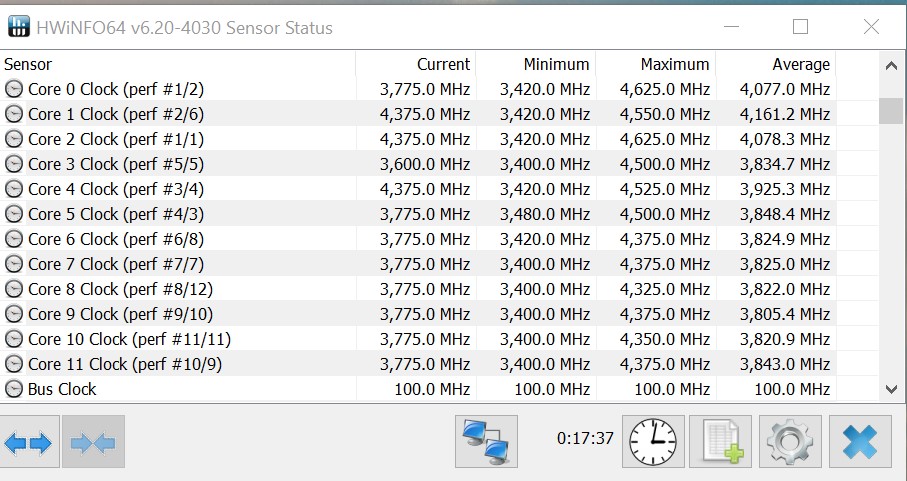The image size is (907, 481).
Task: Click the clock icon beside Bus Clock
Action: click(14, 389)
